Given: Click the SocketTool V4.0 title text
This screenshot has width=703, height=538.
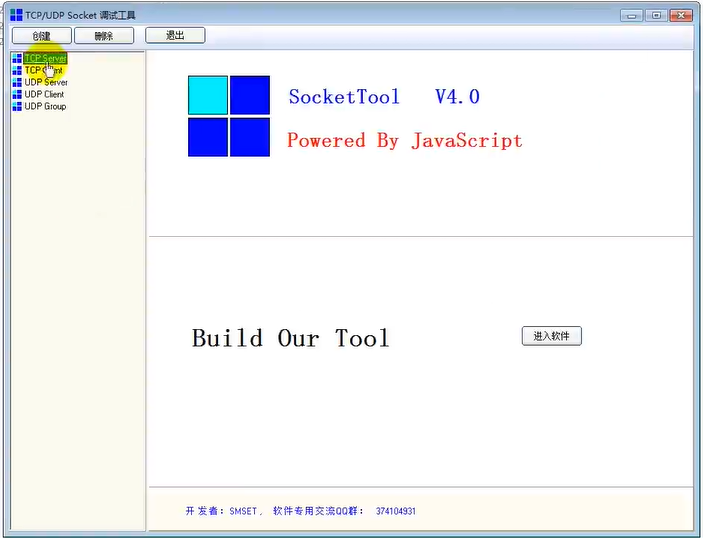Looking at the screenshot, I should pyautogui.click(x=384, y=97).
